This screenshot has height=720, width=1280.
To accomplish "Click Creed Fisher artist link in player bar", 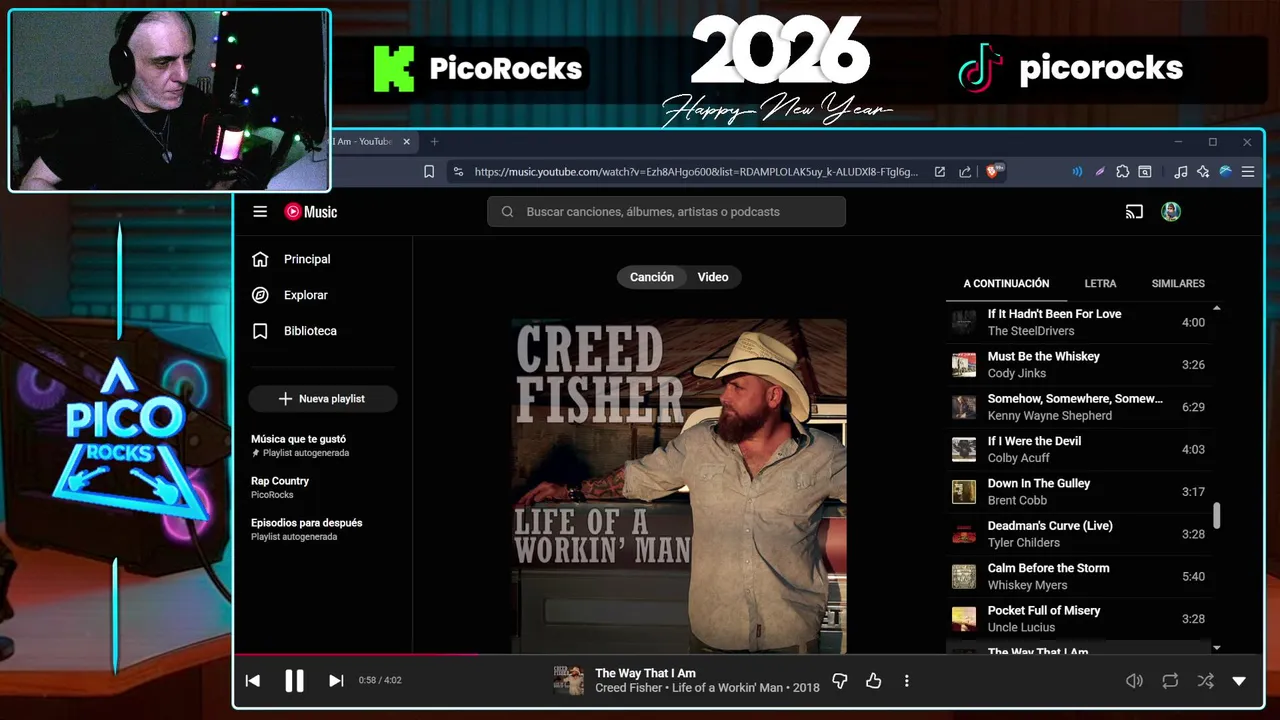I will [x=628, y=688].
